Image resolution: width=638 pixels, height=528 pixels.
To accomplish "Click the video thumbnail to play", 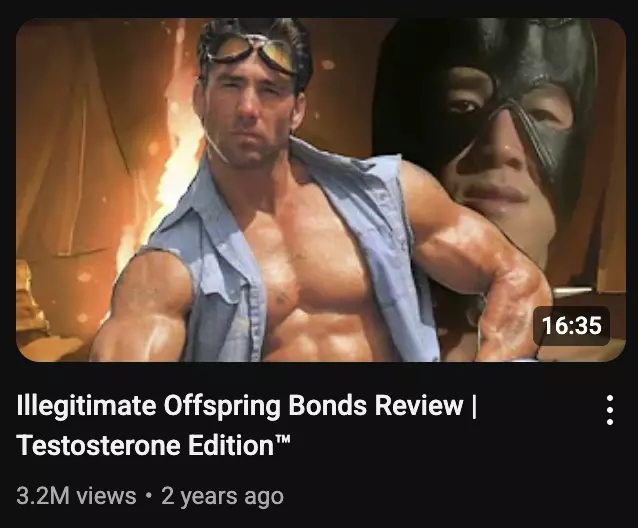I will [x=321, y=190].
